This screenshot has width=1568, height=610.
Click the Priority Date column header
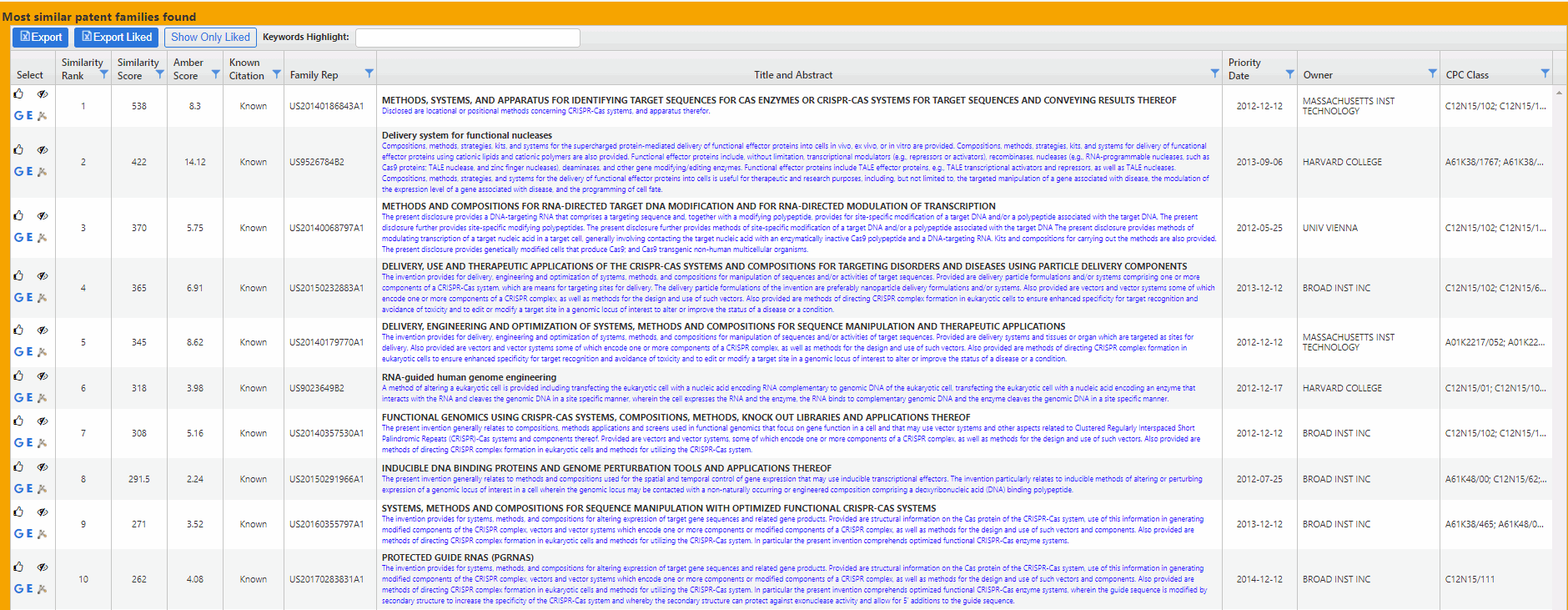tap(1244, 69)
